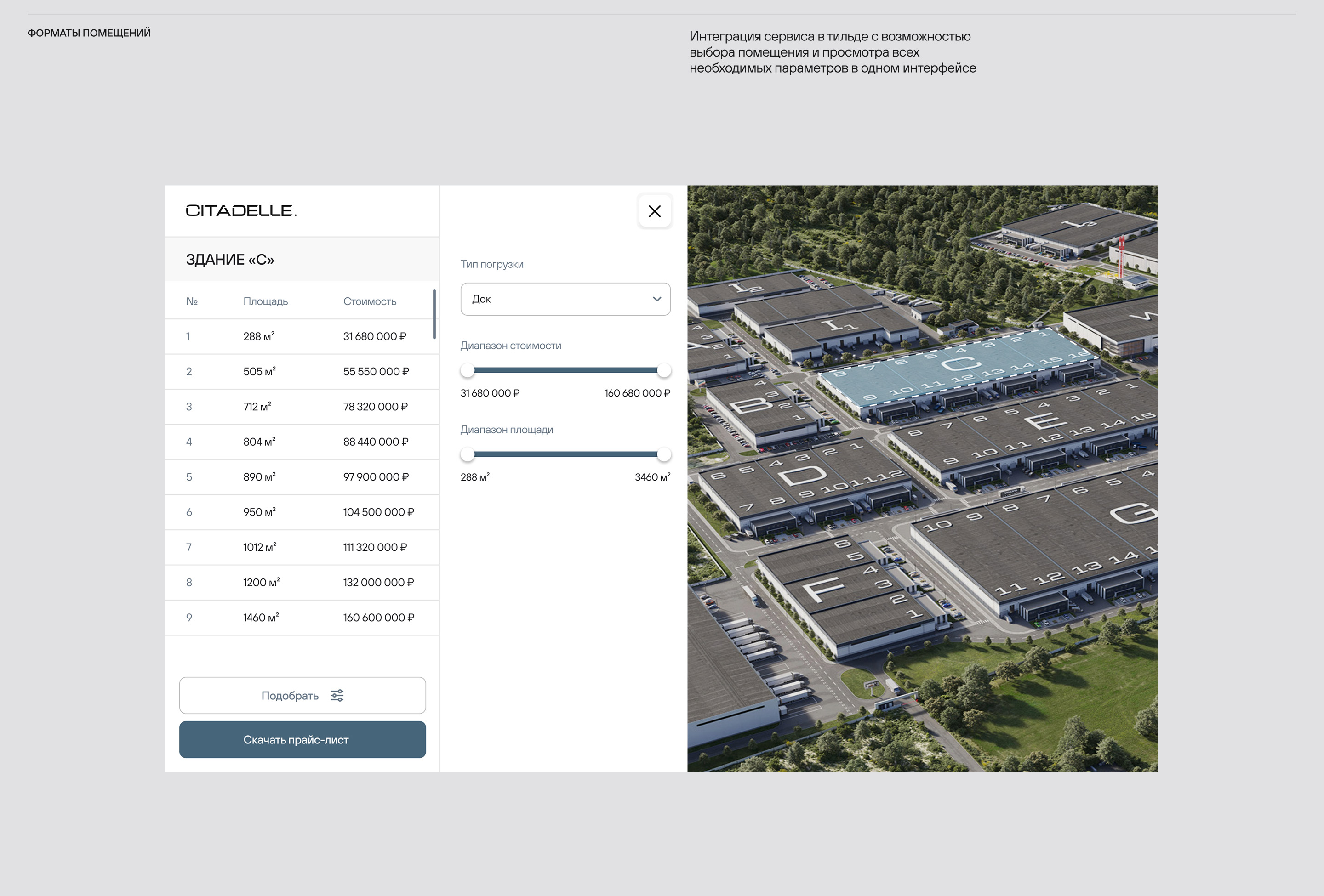
Task: Click the Стоимость column header
Action: [x=369, y=301]
